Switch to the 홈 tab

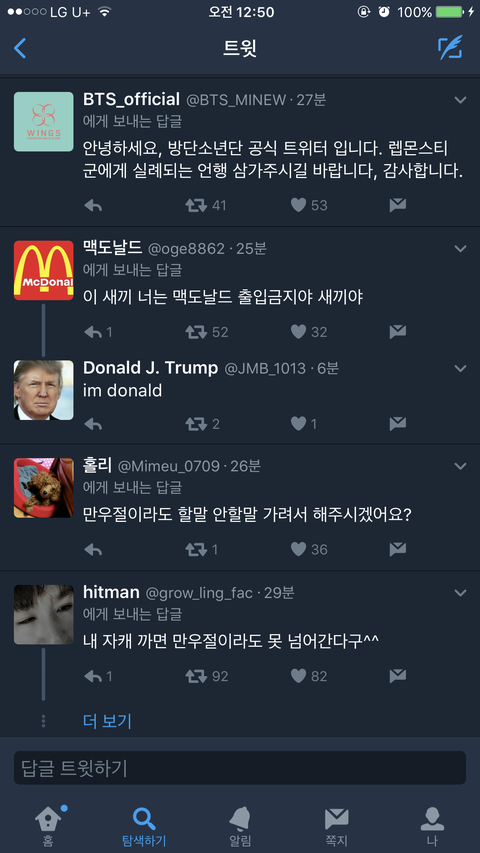[x=48, y=824]
